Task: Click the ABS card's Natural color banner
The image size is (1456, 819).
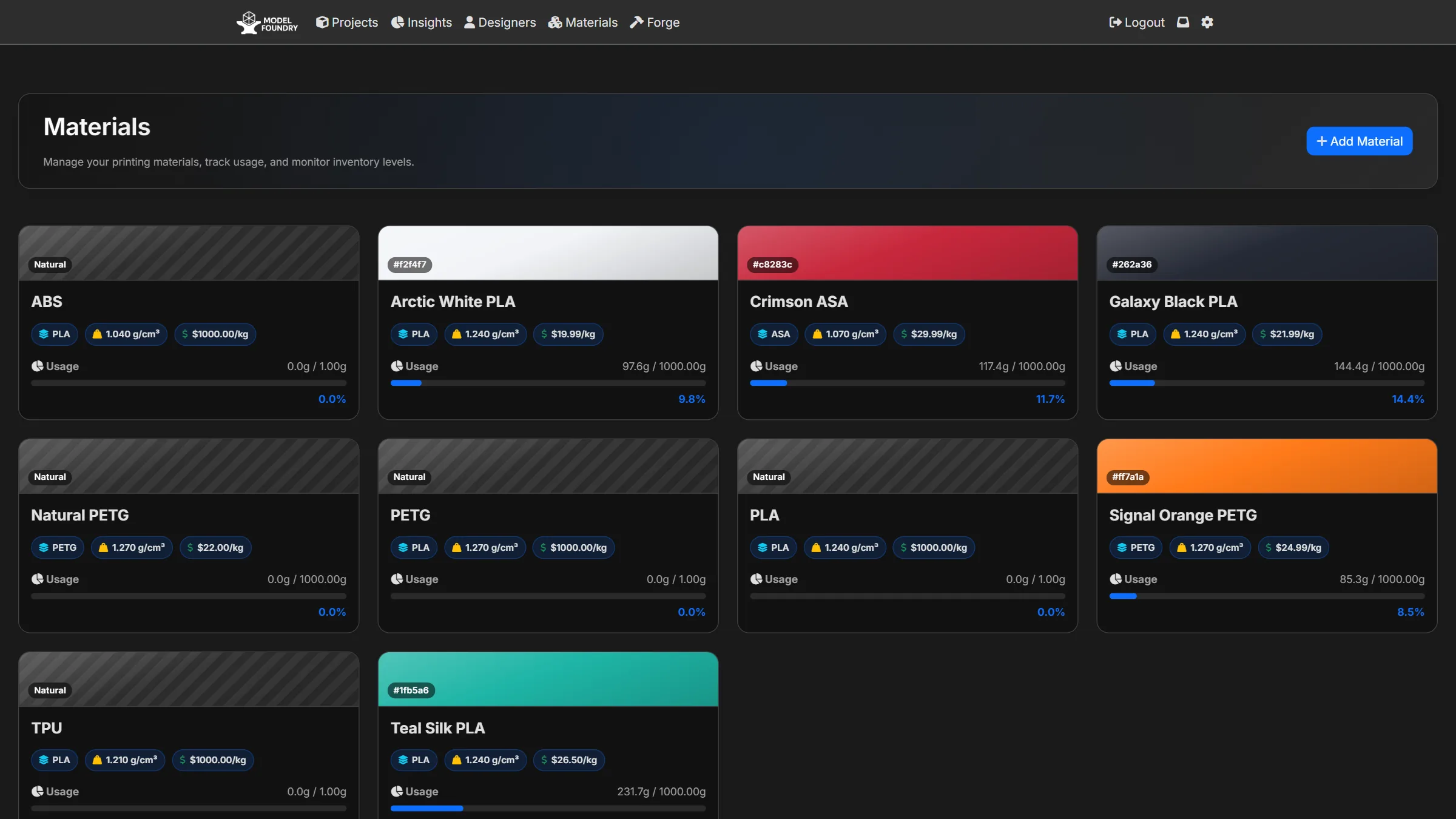Action: [x=189, y=253]
